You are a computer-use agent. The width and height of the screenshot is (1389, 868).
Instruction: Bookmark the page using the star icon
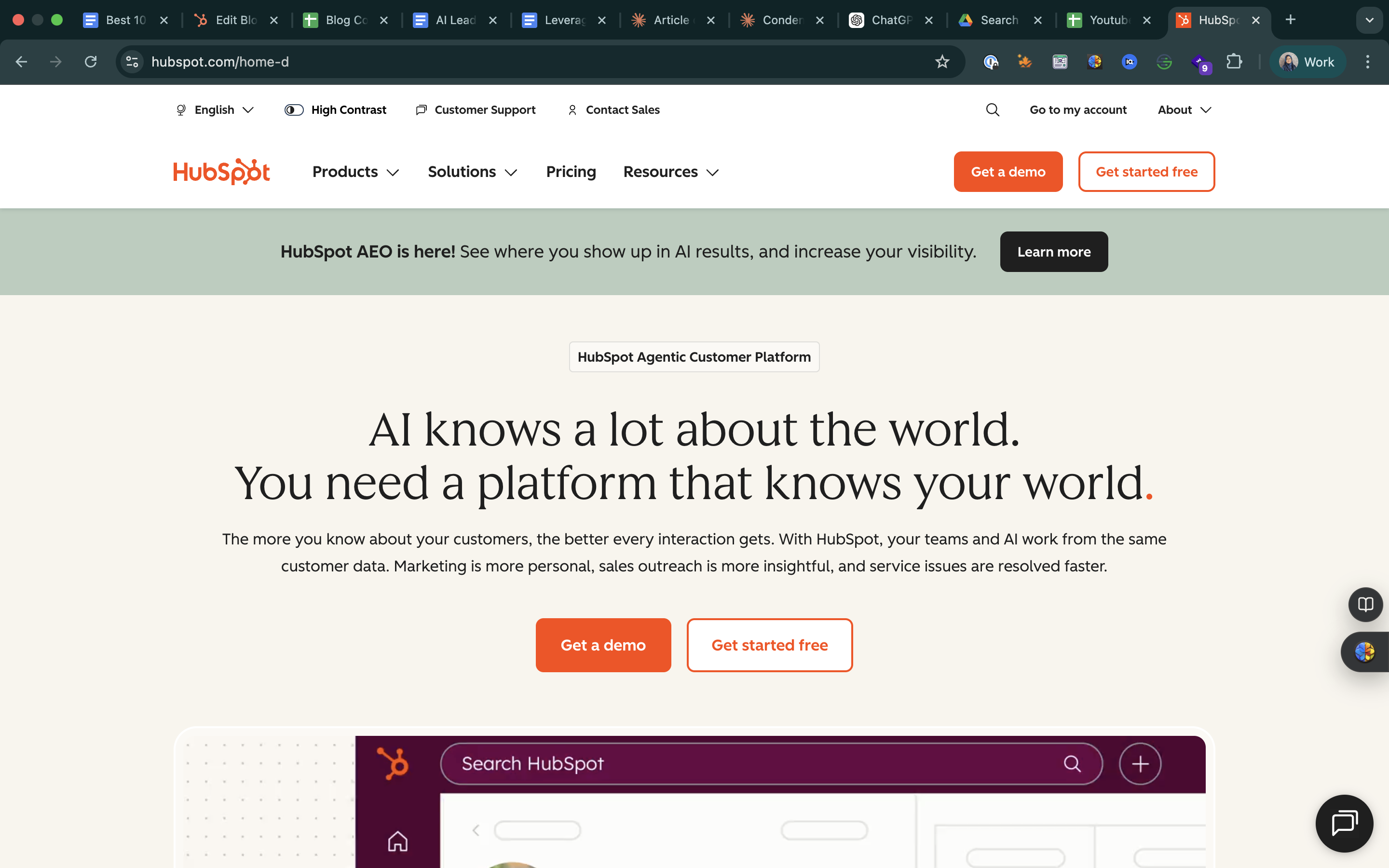942,61
